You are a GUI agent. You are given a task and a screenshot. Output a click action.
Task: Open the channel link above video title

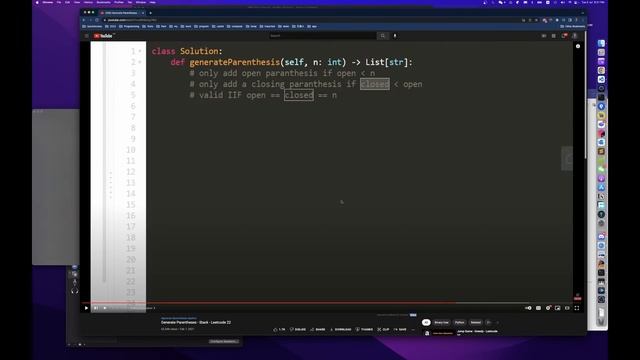click(x=178, y=318)
